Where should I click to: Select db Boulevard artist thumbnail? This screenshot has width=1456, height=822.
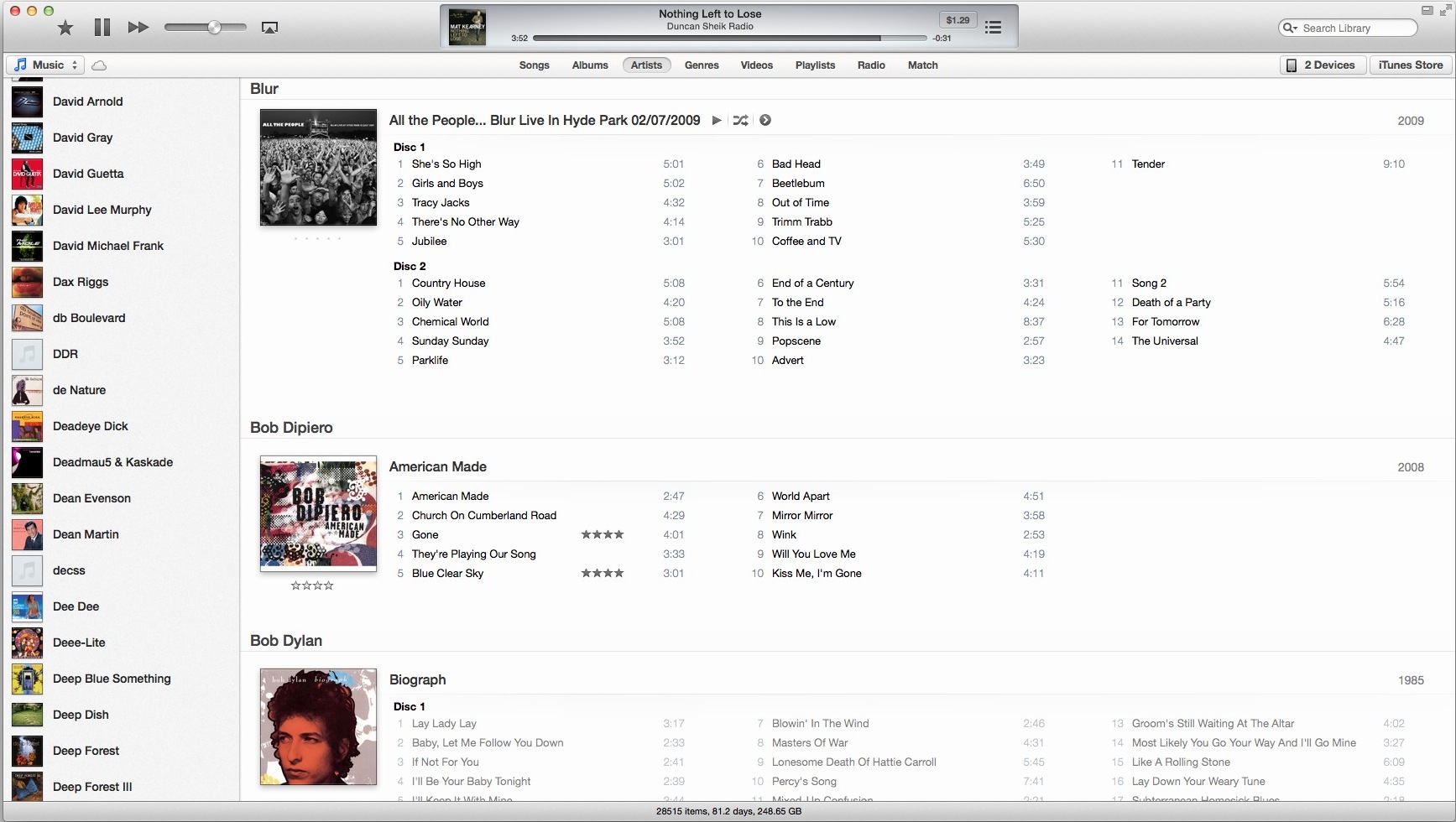click(27, 318)
